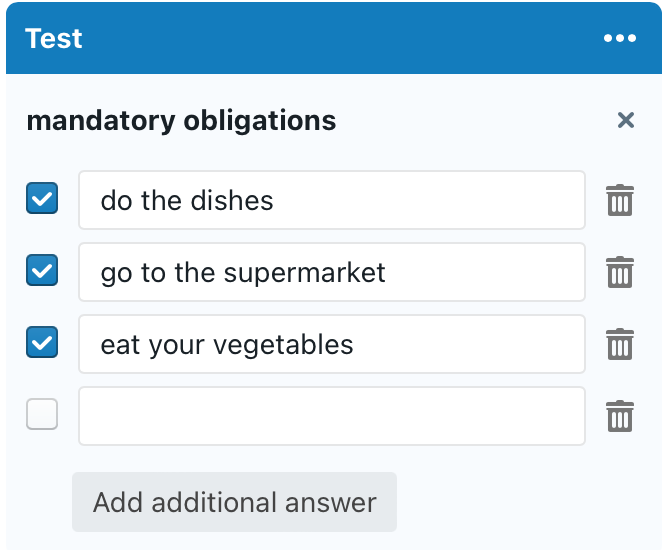The height and width of the screenshot is (550, 670).
Task: Click the 'Test' title in the header
Action: pyautogui.click(x=54, y=39)
